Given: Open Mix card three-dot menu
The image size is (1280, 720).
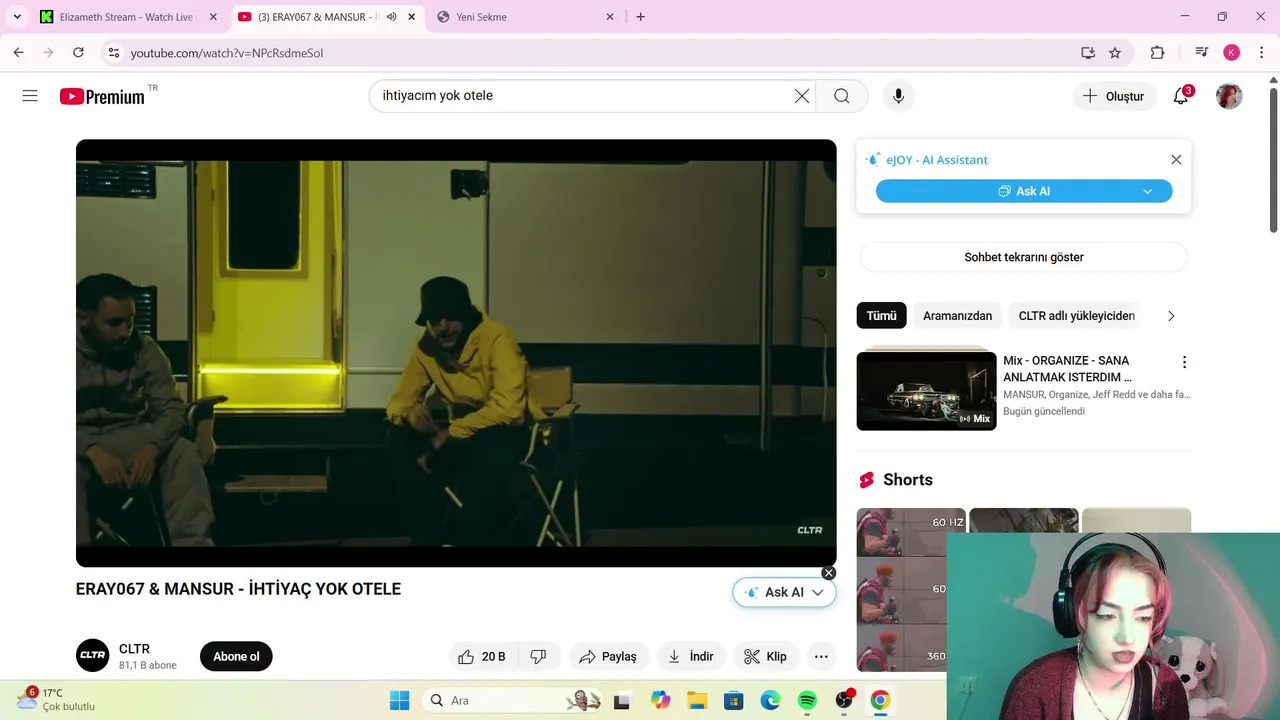Looking at the screenshot, I should [1184, 362].
